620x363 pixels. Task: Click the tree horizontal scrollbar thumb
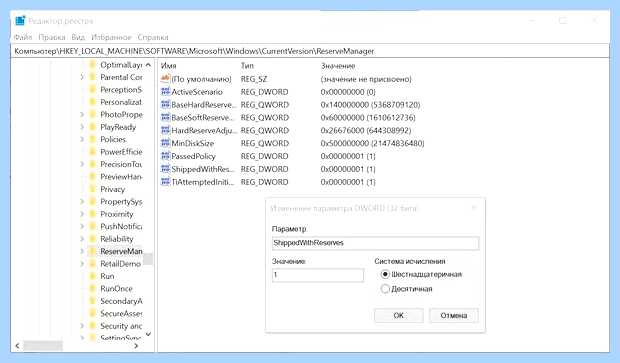point(43,346)
